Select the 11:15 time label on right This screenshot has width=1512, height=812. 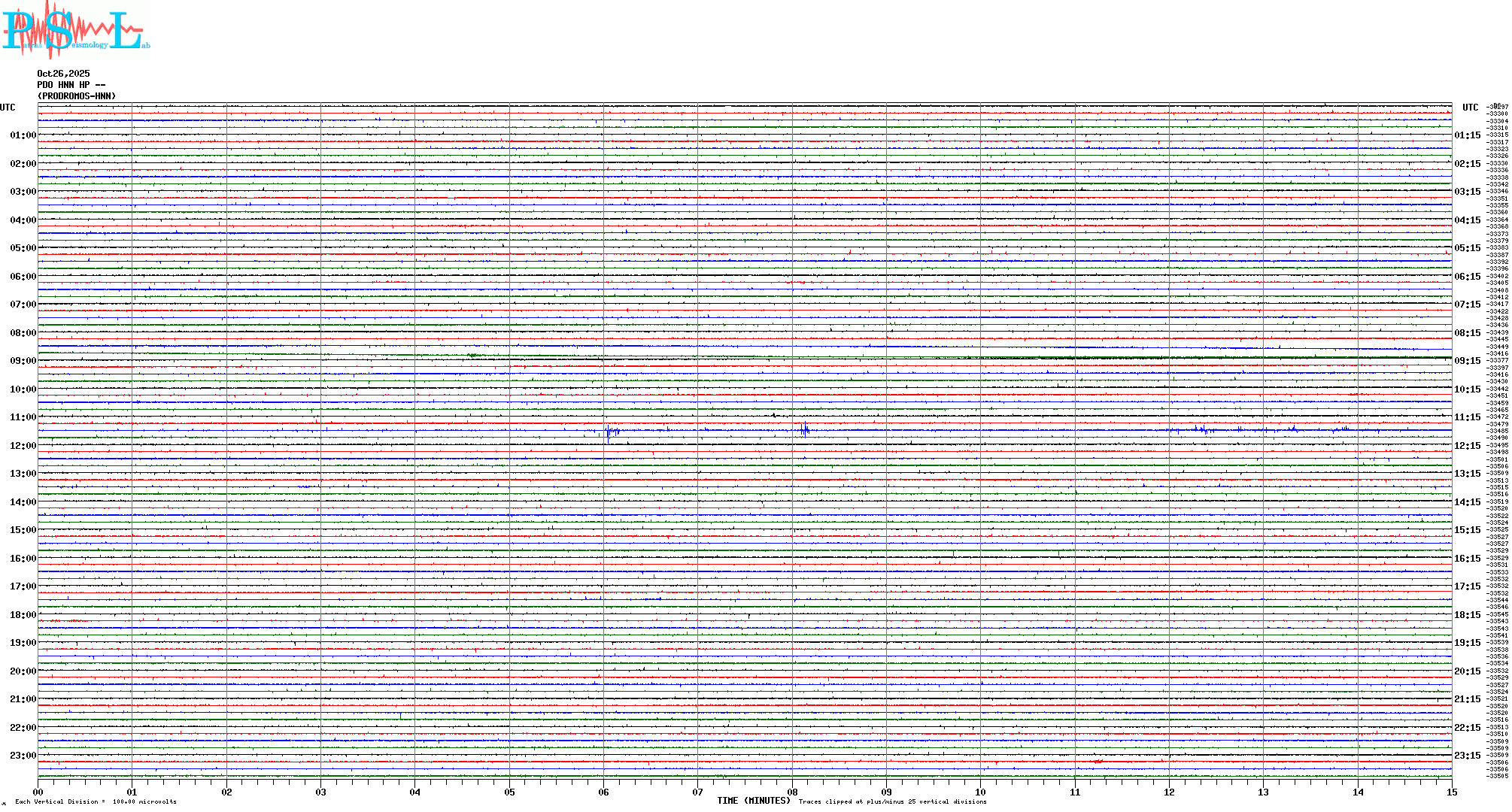pos(1467,417)
